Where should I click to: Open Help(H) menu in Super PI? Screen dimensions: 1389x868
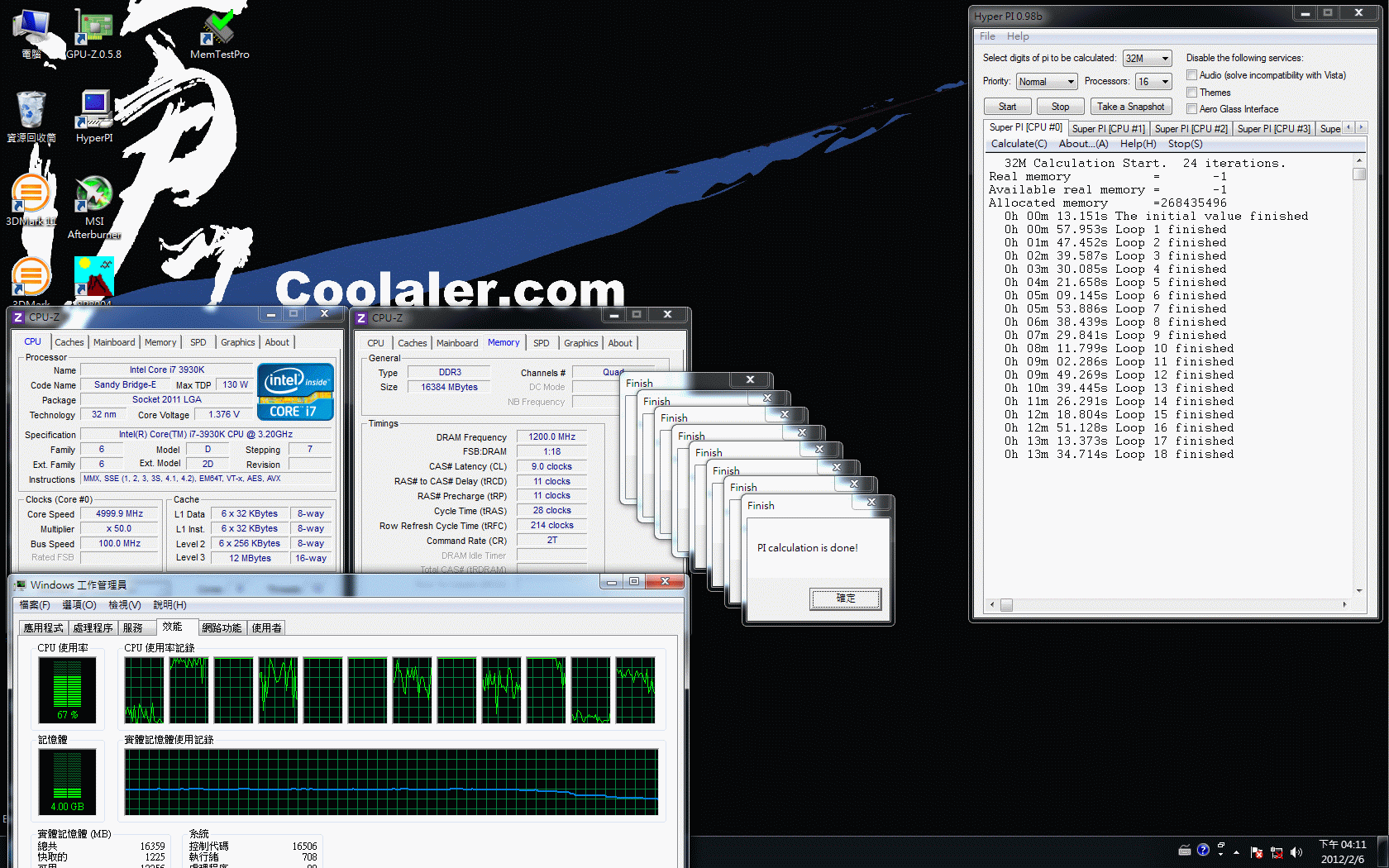1138,144
